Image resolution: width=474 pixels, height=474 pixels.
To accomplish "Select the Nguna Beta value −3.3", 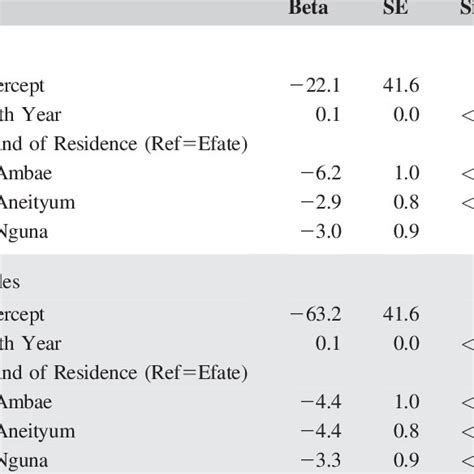I will coord(321,460).
